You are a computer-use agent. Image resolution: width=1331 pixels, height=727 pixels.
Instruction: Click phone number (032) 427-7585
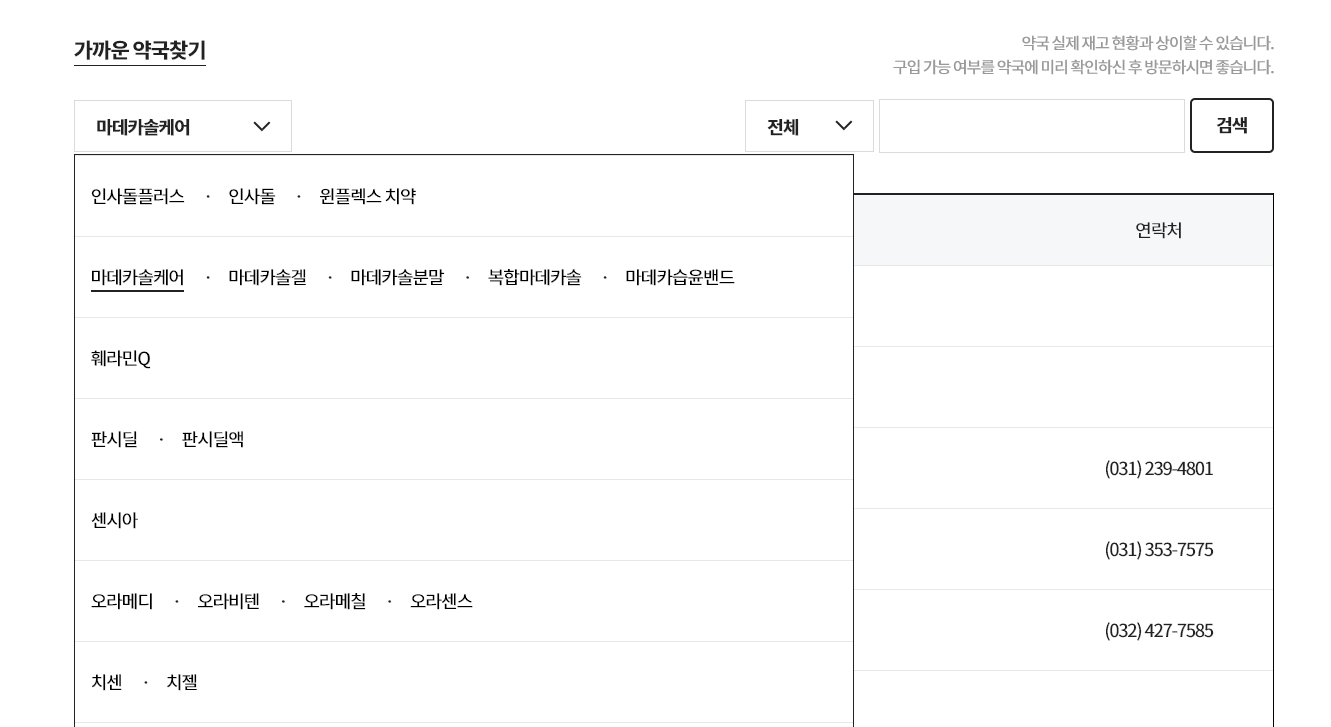point(1159,630)
